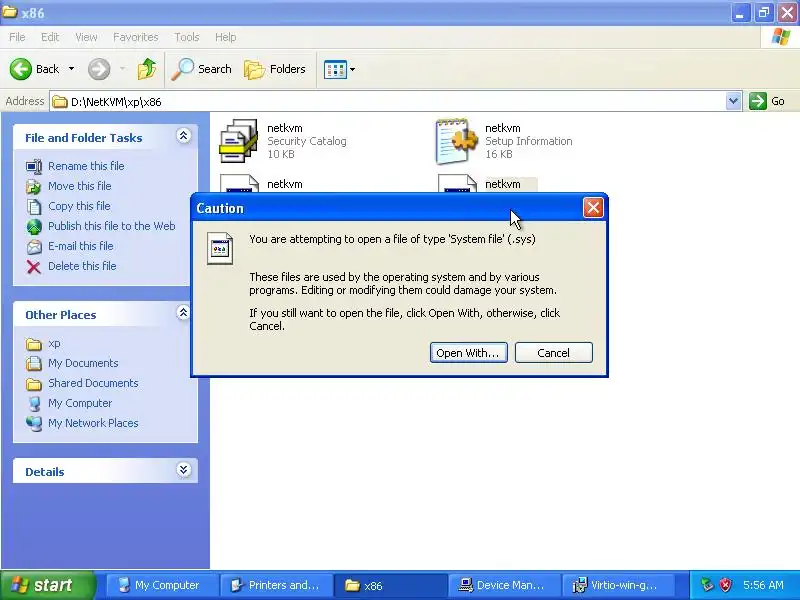Click the My Network Places icon
The image size is (800, 600).
coord(34,423)
